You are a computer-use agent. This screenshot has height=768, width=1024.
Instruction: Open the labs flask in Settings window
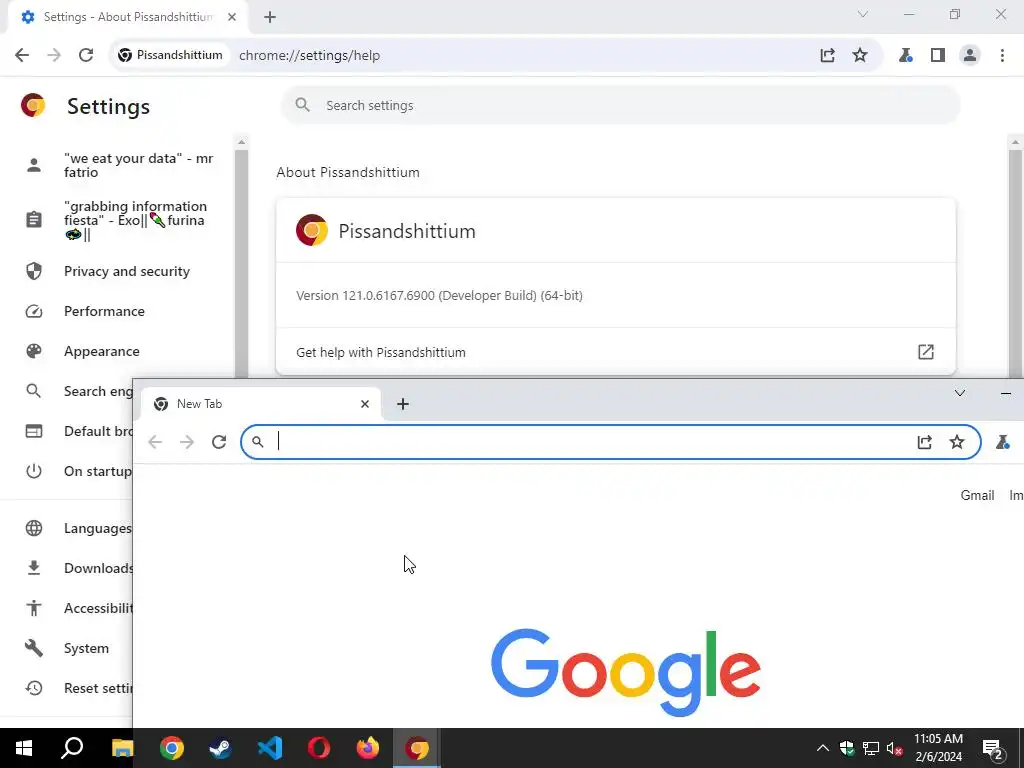point(905,56)
